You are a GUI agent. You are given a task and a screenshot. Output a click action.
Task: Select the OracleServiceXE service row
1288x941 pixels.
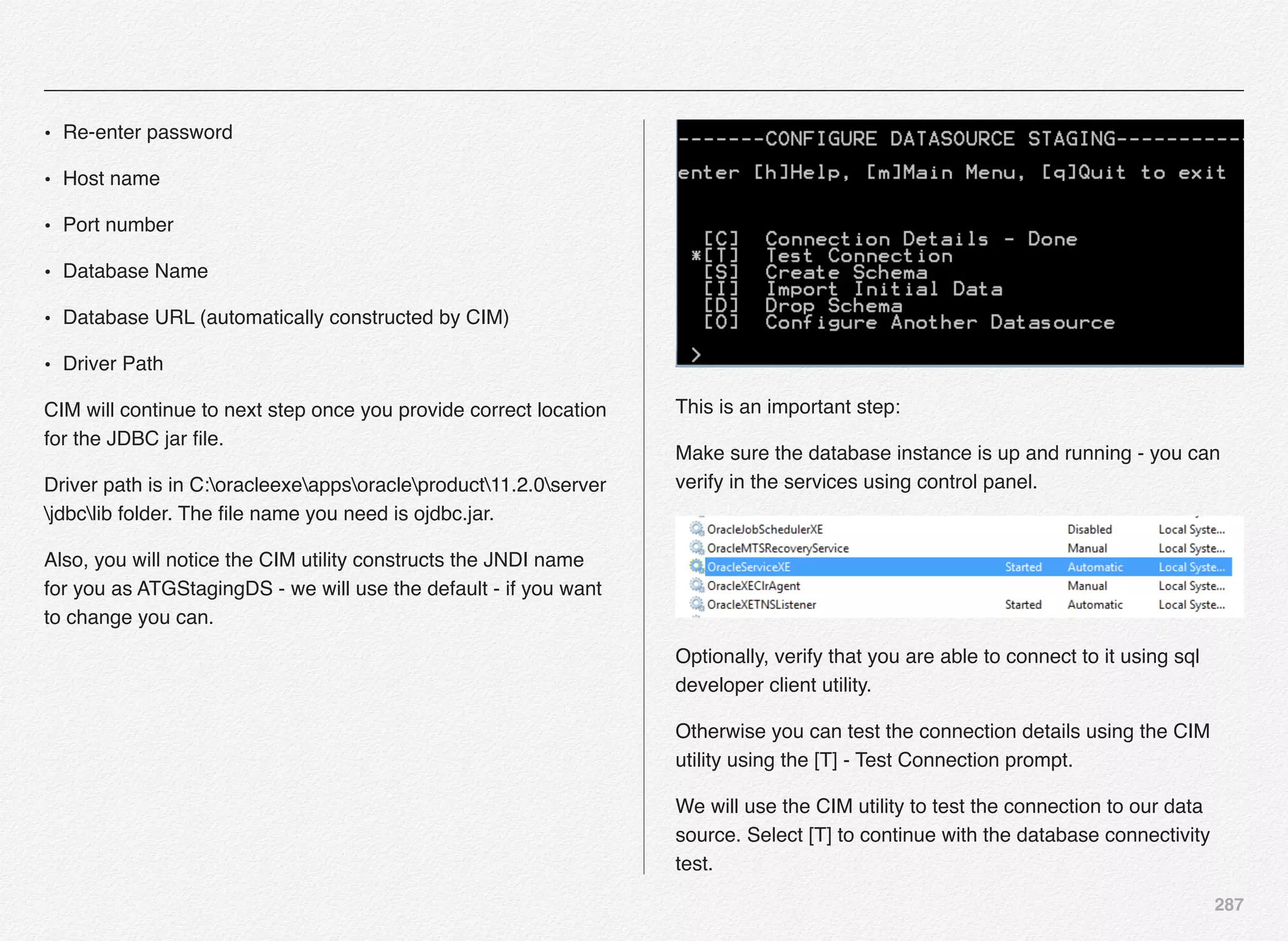(x=960, y=567)
